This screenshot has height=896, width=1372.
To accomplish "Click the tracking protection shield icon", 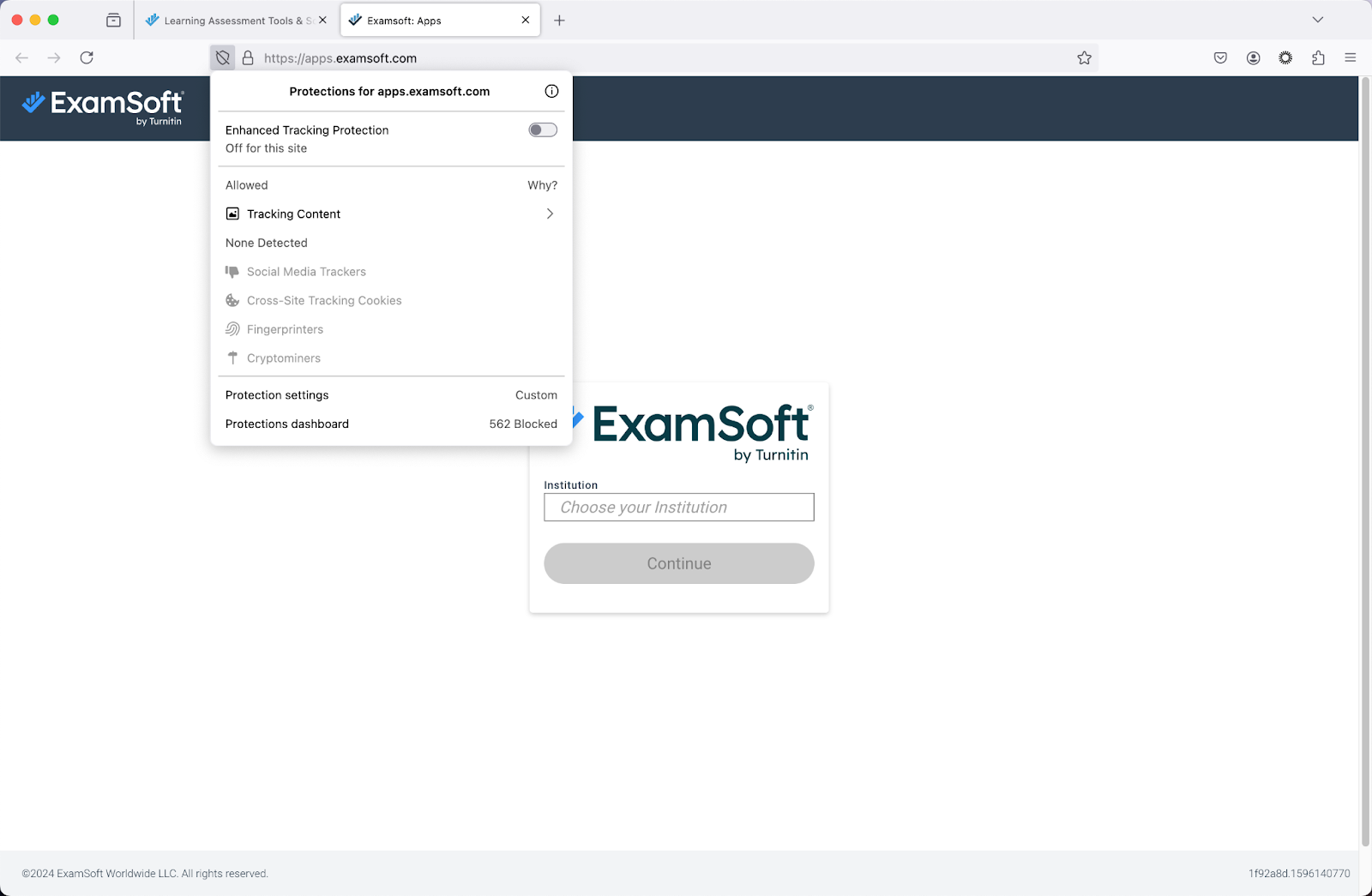I will [223, 58].
